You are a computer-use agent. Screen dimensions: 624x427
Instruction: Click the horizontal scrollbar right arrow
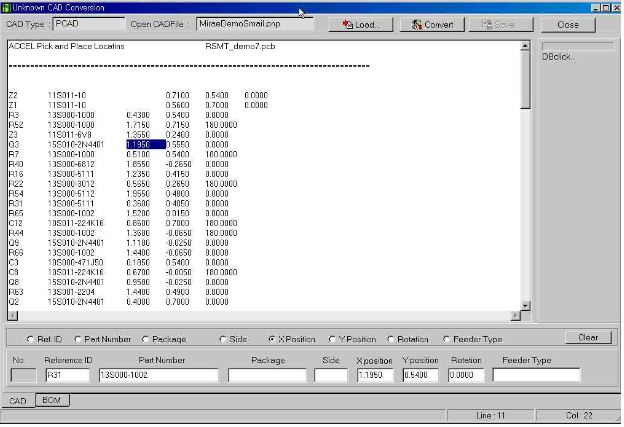[x=515, y=316]
